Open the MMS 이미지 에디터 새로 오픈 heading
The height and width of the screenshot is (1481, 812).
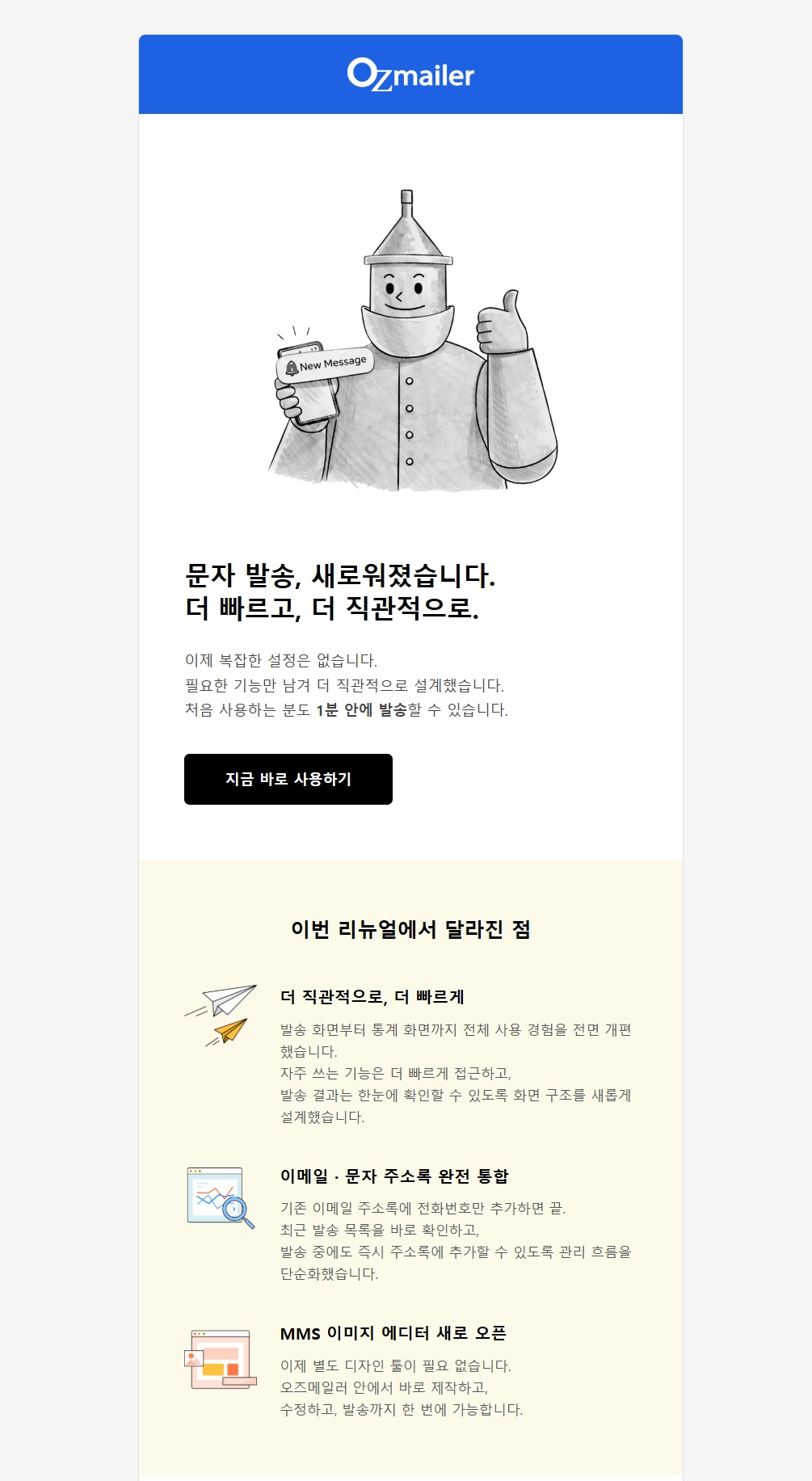tap(393, 1333)
